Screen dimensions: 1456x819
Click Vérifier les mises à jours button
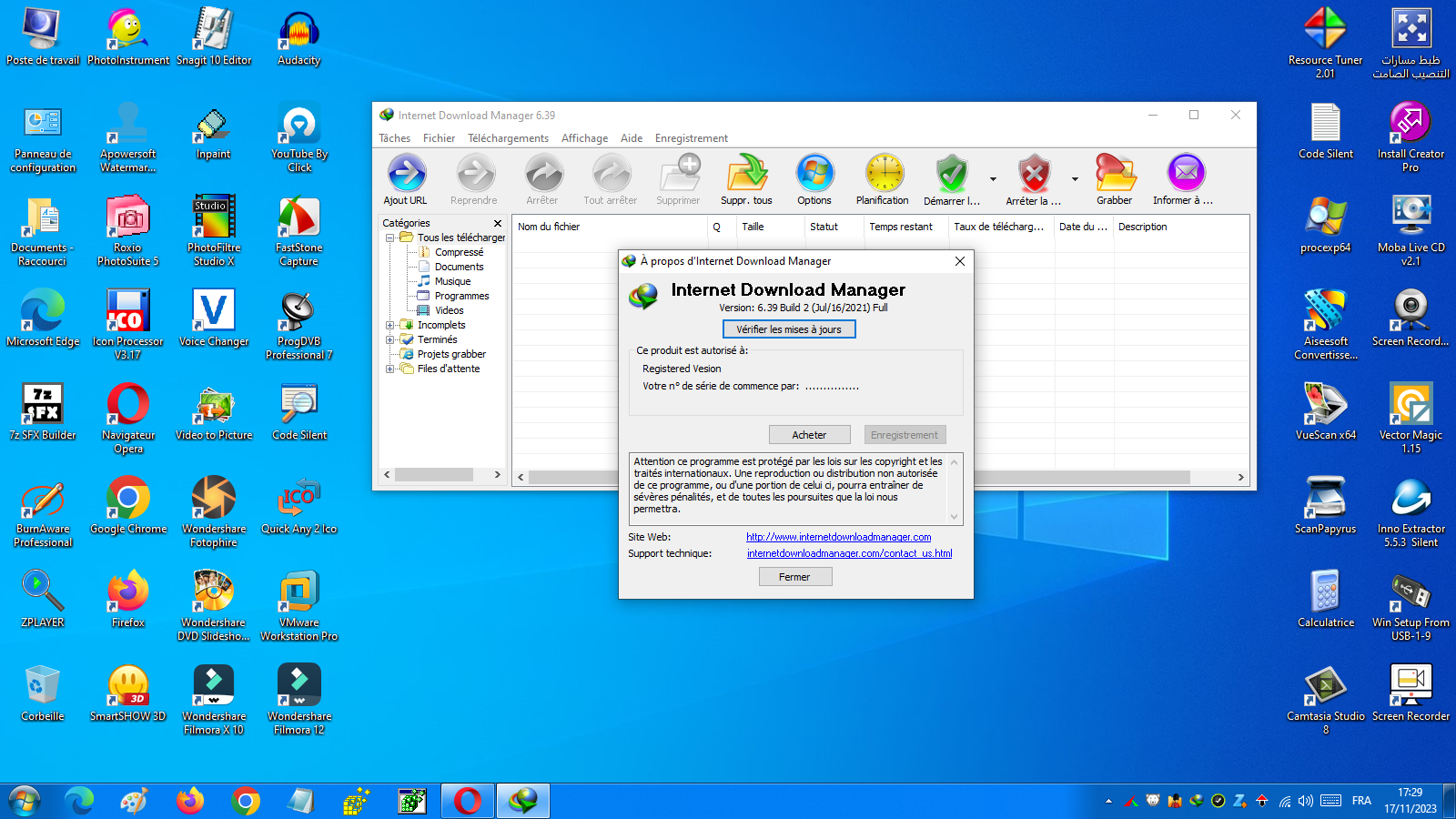[x=789, y=329]
